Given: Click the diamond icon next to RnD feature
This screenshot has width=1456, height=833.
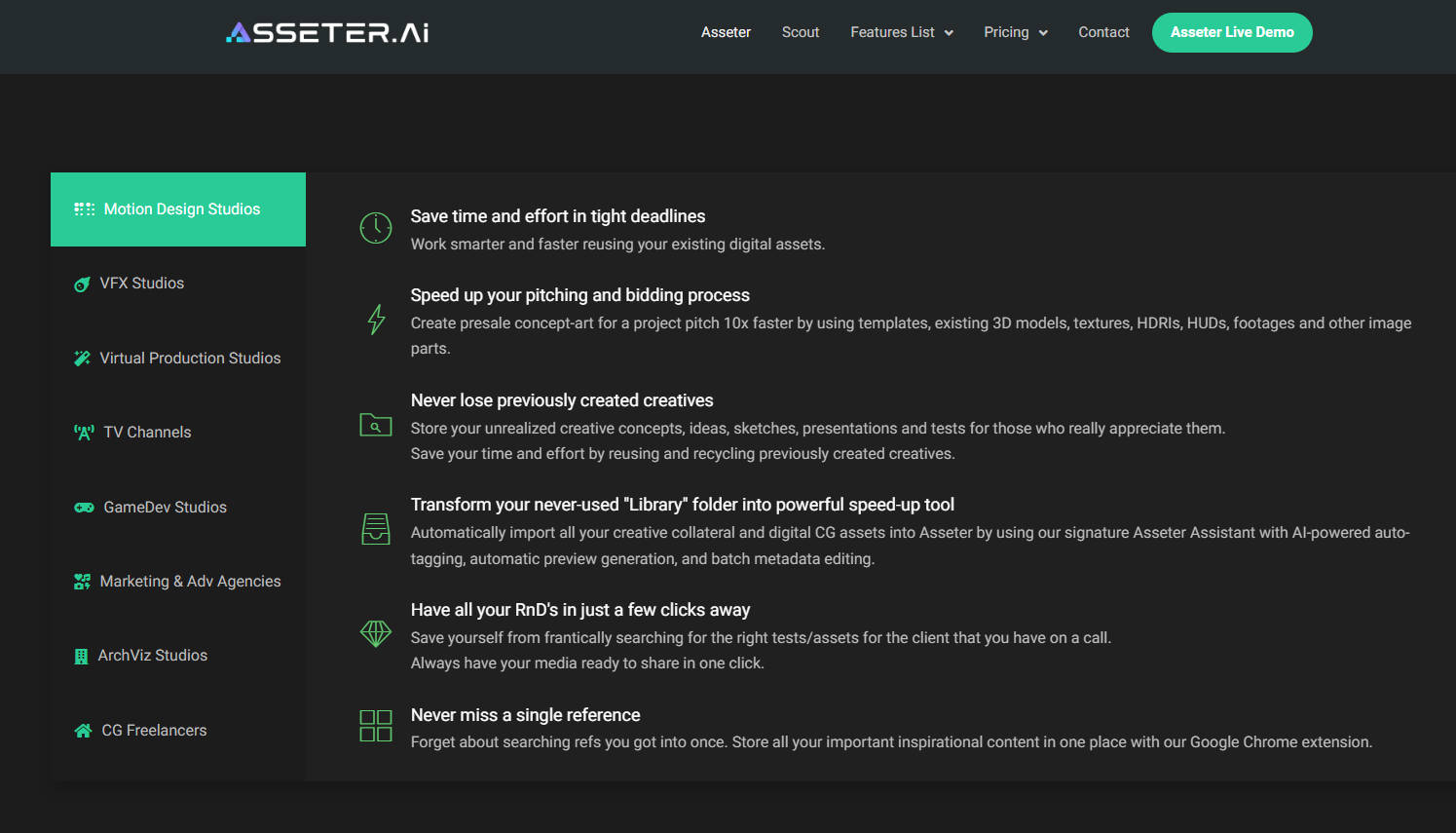Looking at the screenshot, I should pyautogui.click(x=375, y=633).
